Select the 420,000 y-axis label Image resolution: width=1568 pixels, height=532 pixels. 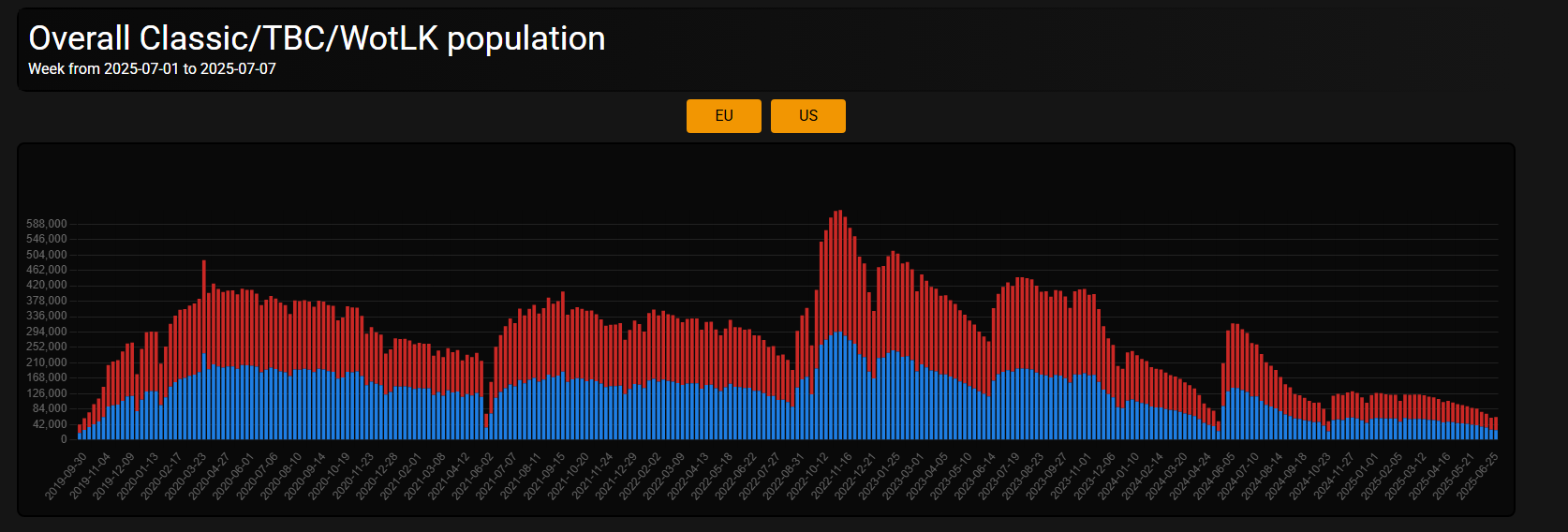click(47, 285)
